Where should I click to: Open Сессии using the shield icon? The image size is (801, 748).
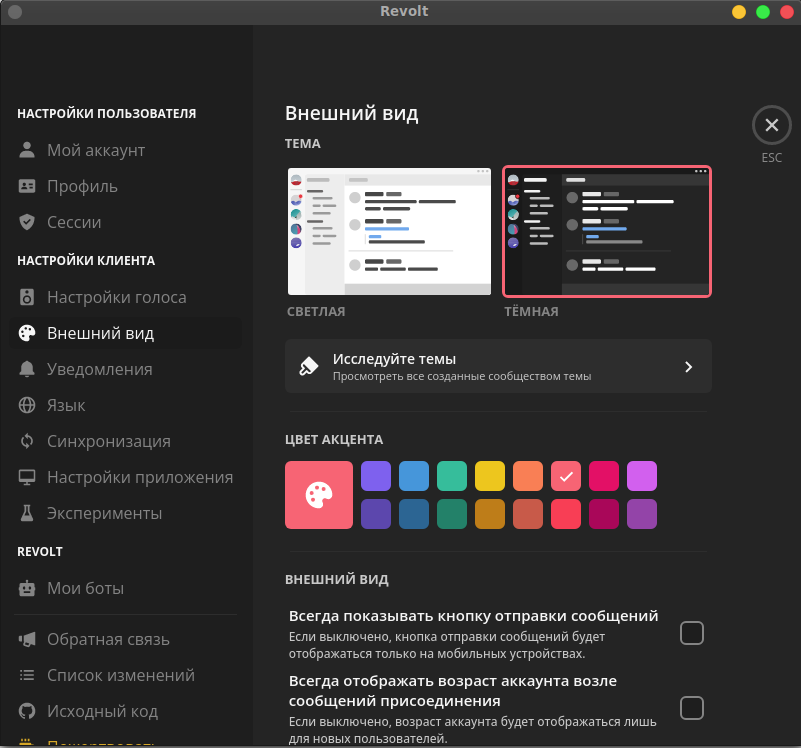26,222
